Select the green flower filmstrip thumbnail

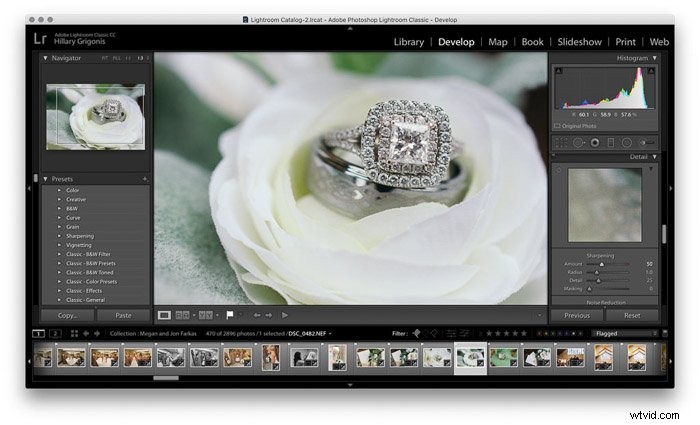tap(504, 358)
